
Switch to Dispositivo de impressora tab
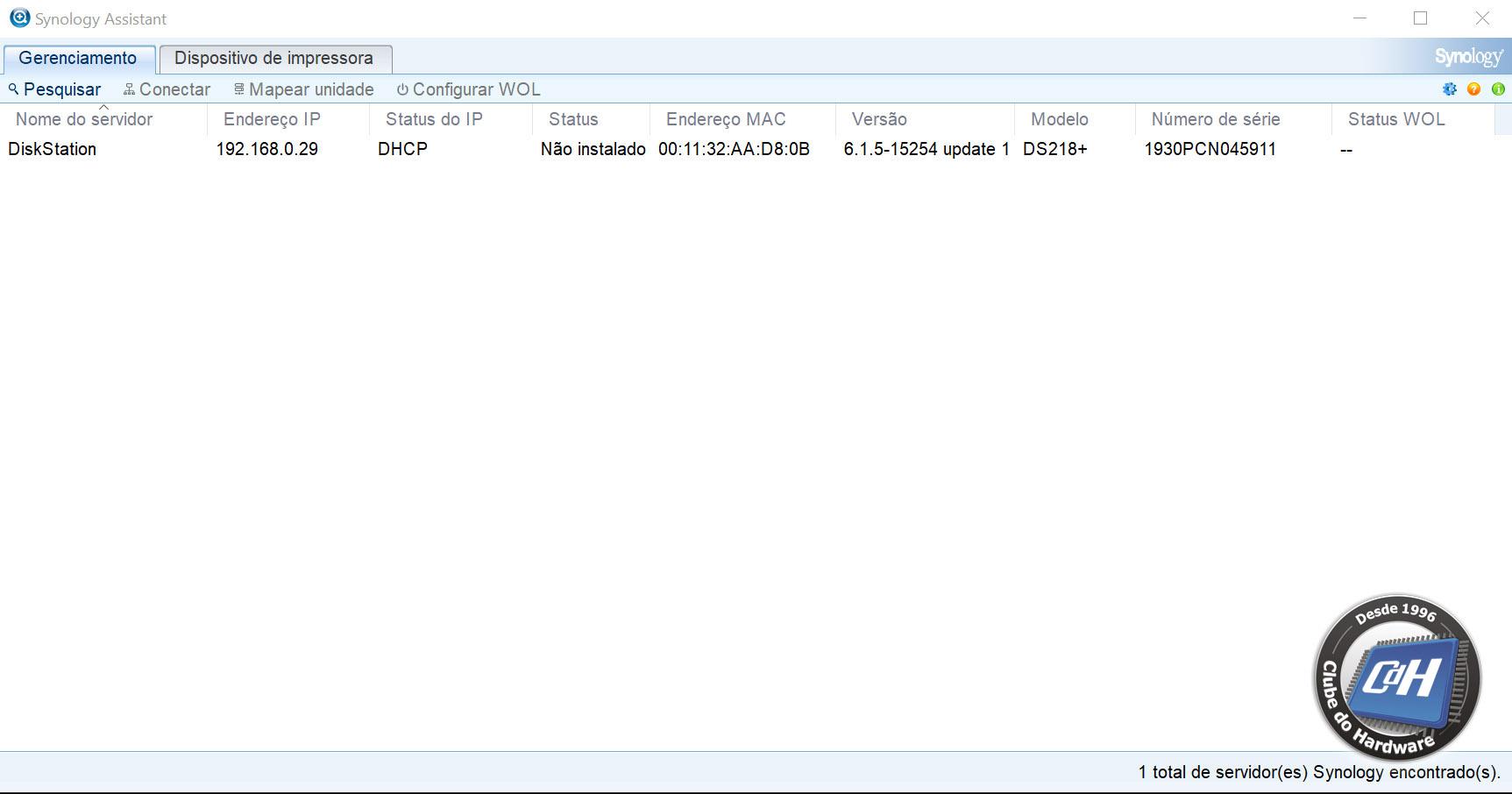point(275,59)
